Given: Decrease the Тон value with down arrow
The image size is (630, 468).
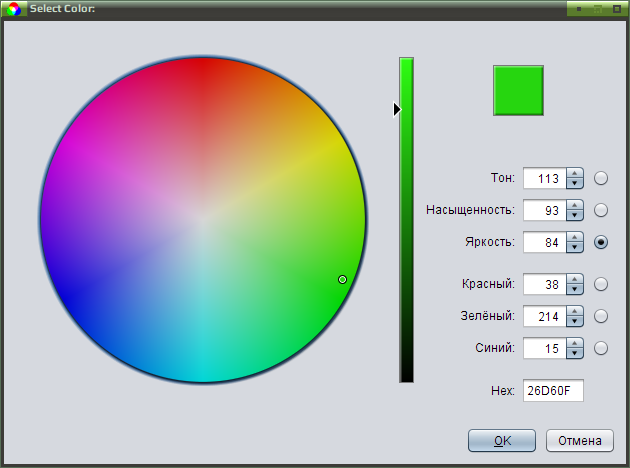Looking at the screenshot, I should click(575, 183).
